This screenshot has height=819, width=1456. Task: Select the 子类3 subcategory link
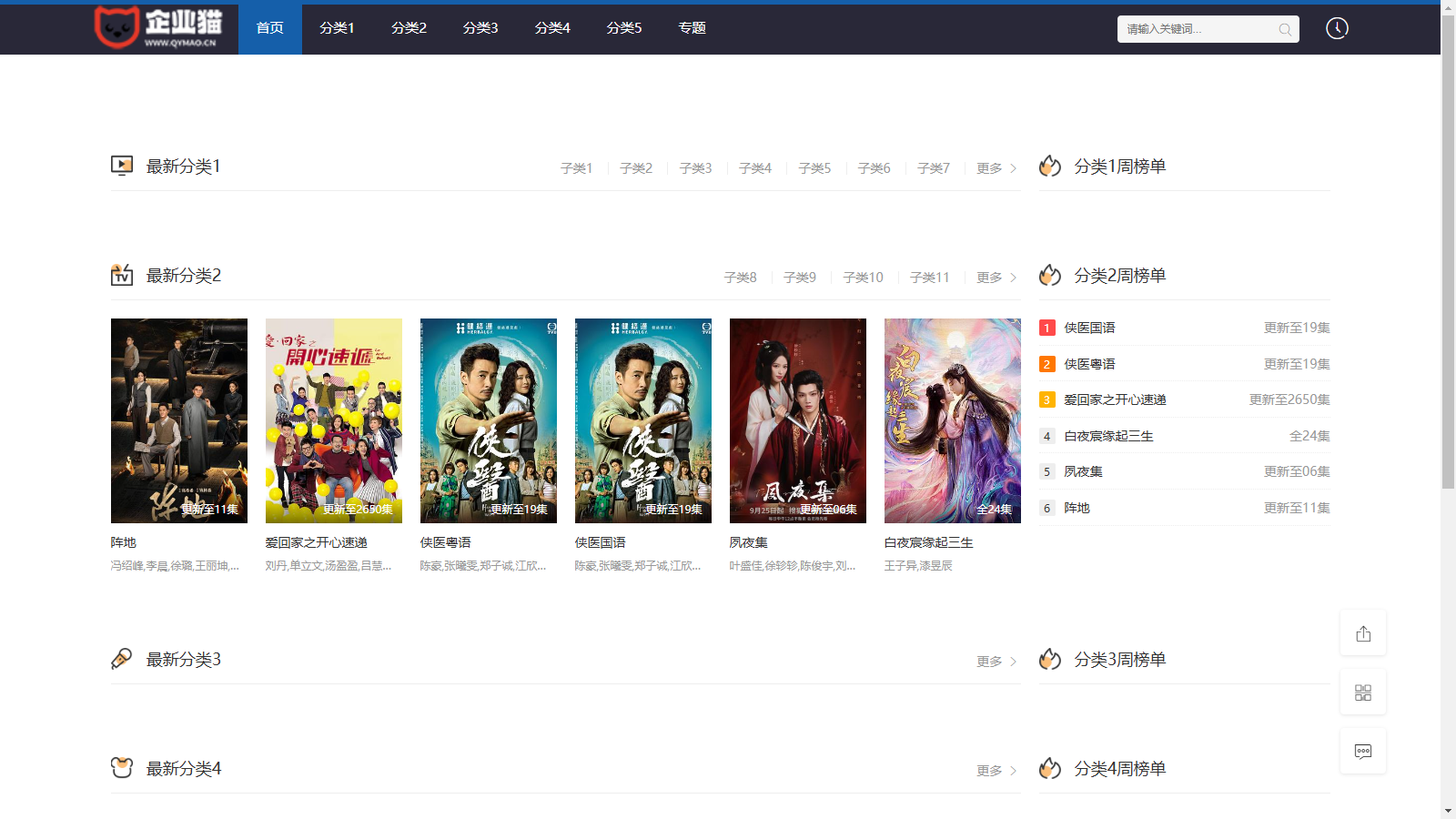695,168
